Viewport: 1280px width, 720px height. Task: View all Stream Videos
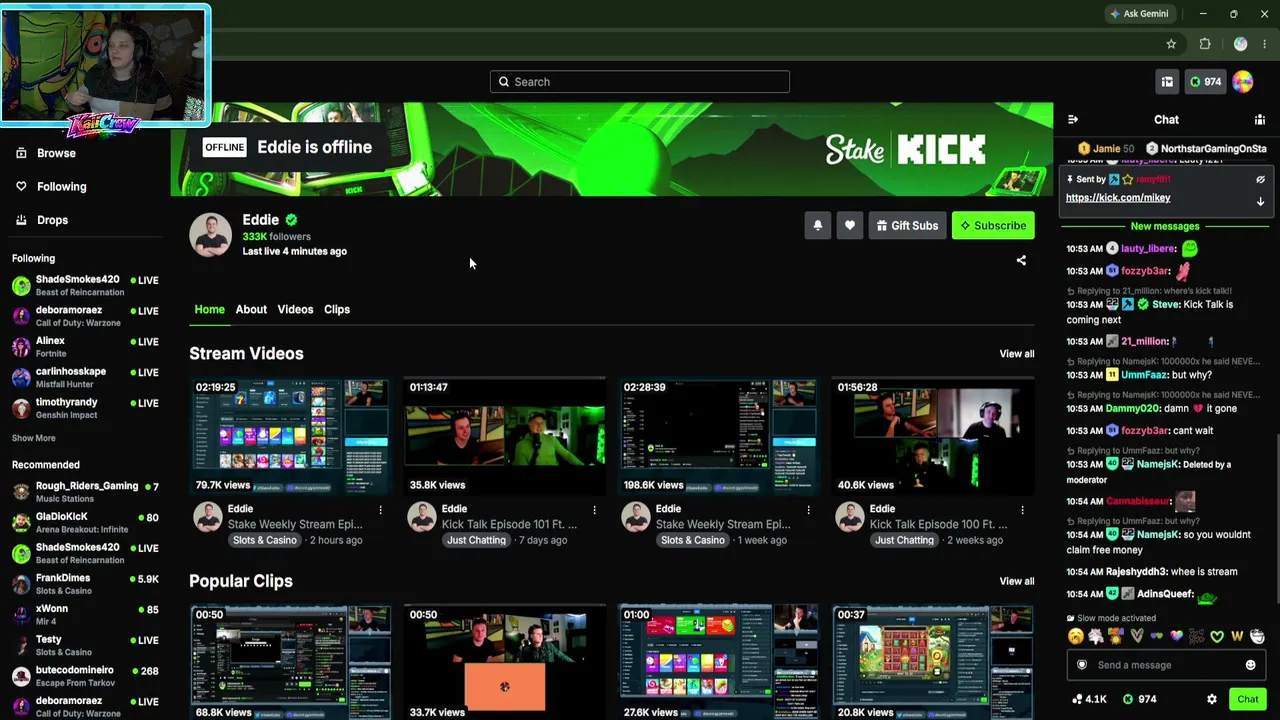[x=1017, y=354]
